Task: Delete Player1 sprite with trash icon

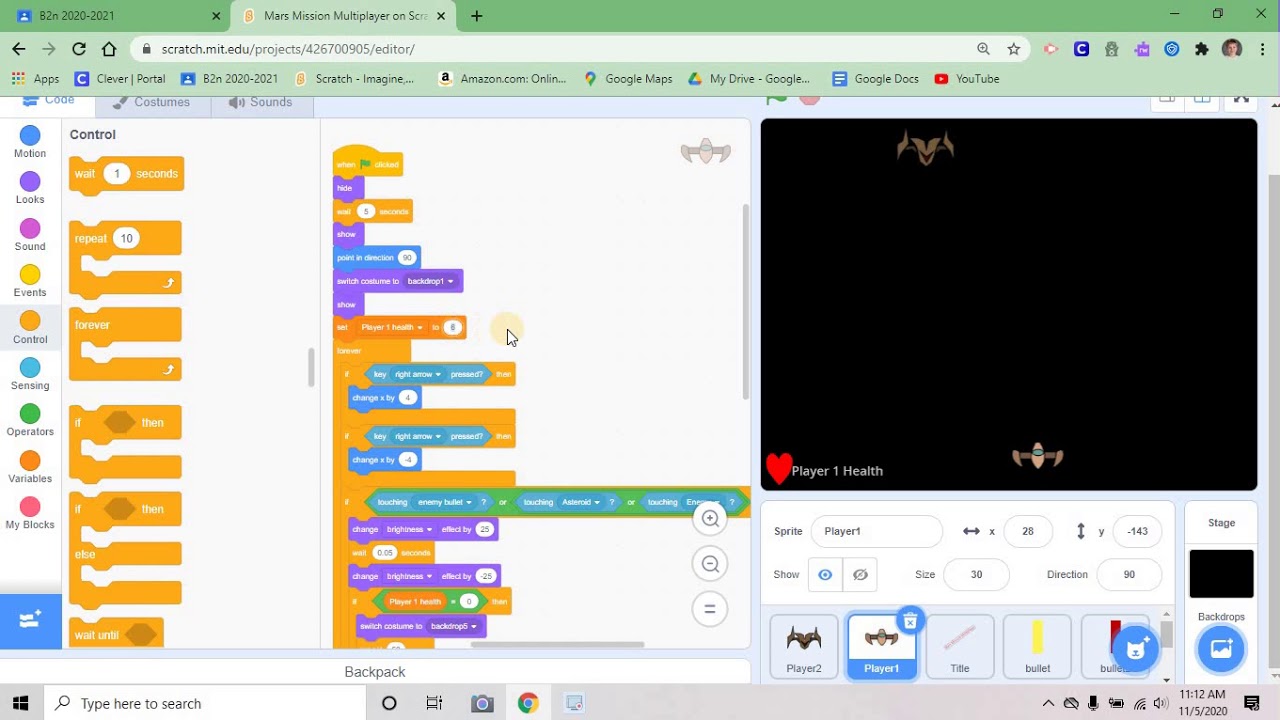Action: coord(909,621)
